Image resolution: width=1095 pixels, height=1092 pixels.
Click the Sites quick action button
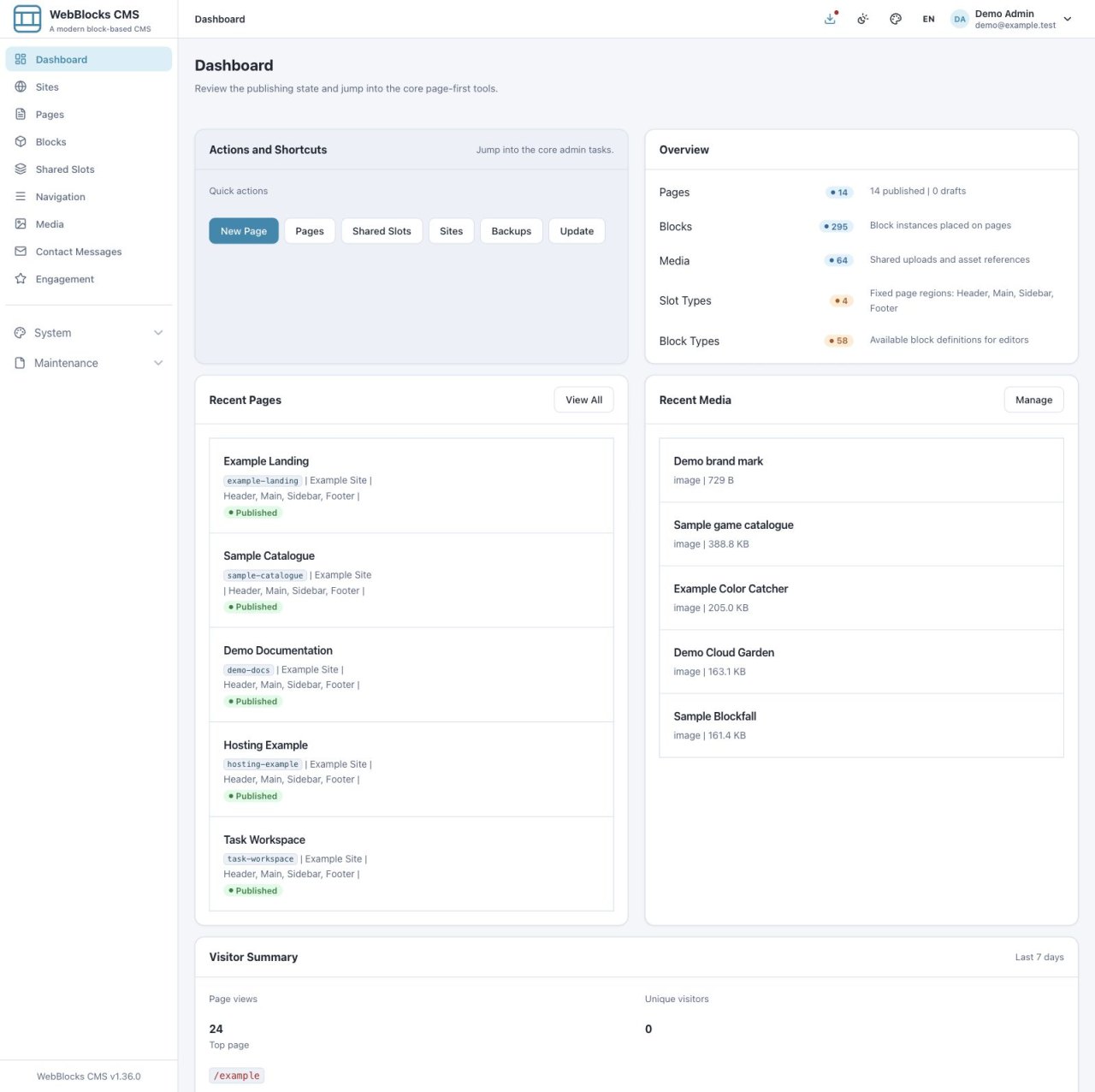(x=452, y=231)
